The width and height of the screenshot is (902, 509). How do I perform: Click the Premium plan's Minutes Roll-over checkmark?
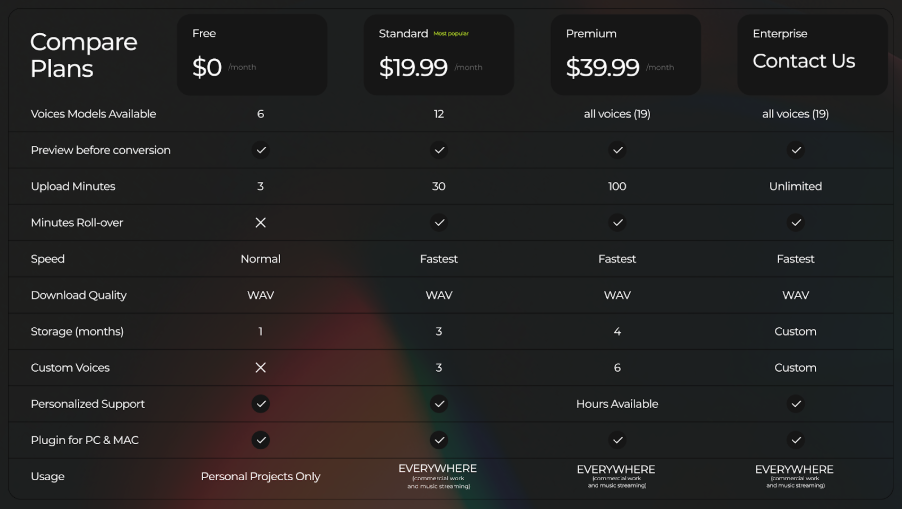[617, 223]
